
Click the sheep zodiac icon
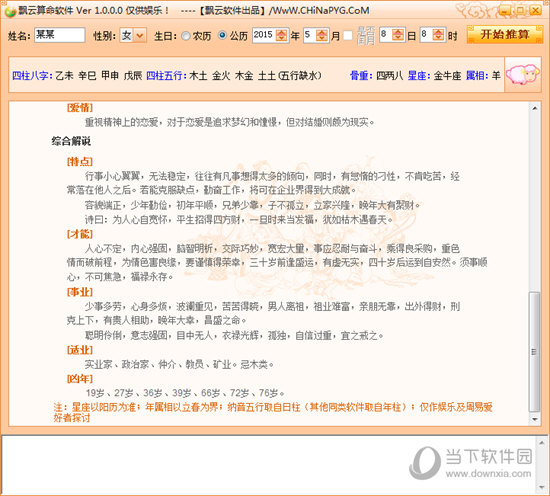pos(522,75)
